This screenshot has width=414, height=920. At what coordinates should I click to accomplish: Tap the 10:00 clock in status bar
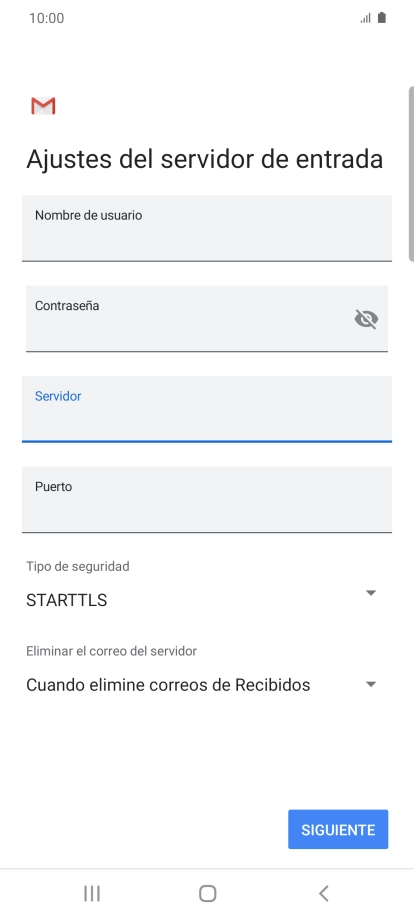(46, 18)
